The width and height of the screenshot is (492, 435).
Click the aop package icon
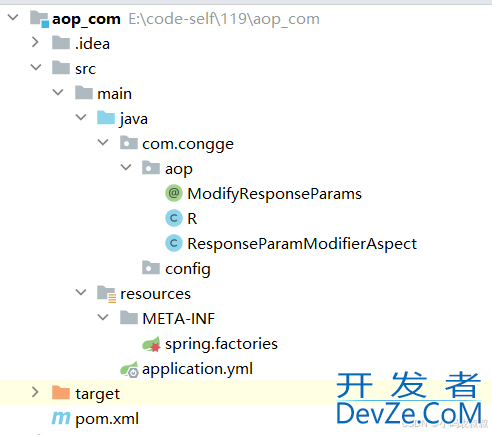pos(151,168)
